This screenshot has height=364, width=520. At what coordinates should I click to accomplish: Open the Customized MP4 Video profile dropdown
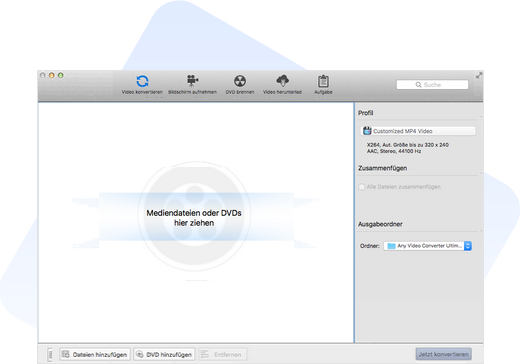point(418,131)
